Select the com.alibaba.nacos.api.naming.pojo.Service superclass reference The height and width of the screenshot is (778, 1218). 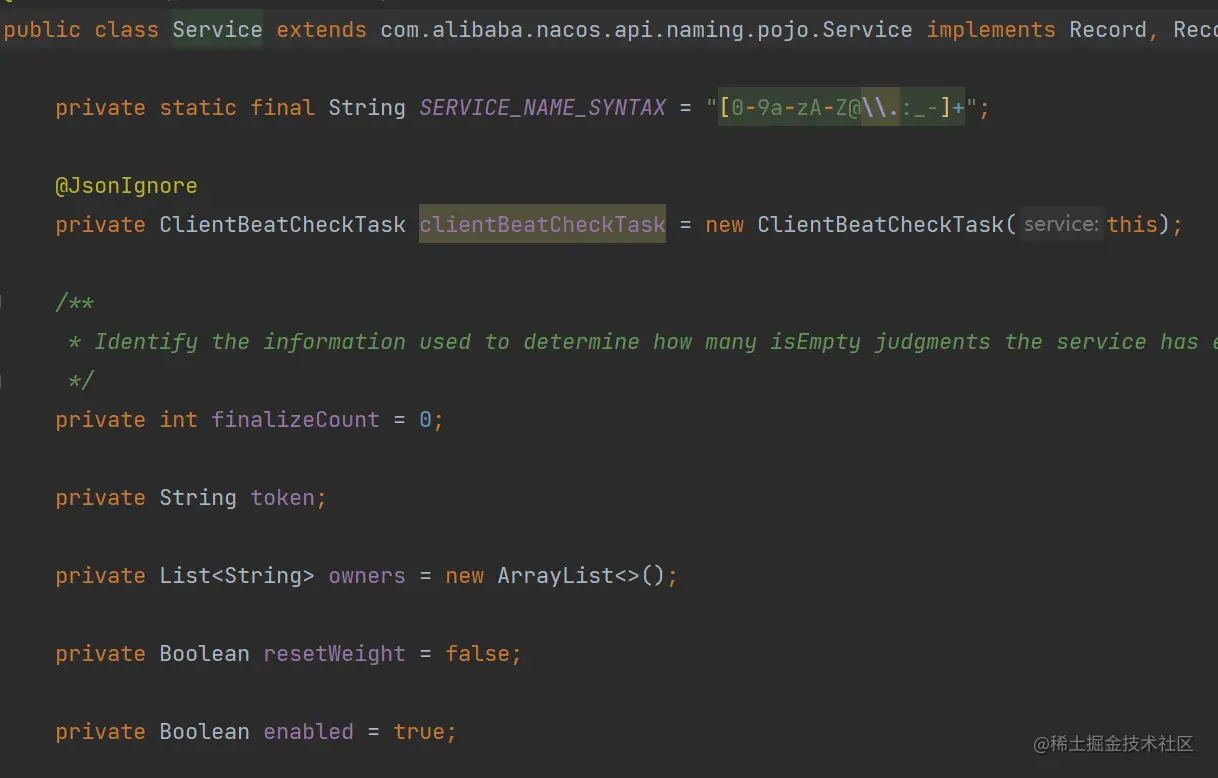646,30
